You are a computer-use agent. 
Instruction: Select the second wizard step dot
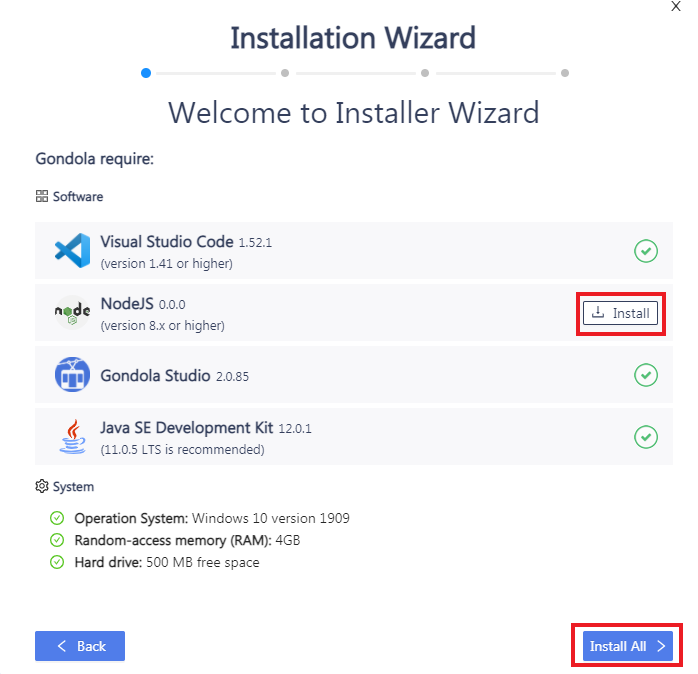point(285,73)
